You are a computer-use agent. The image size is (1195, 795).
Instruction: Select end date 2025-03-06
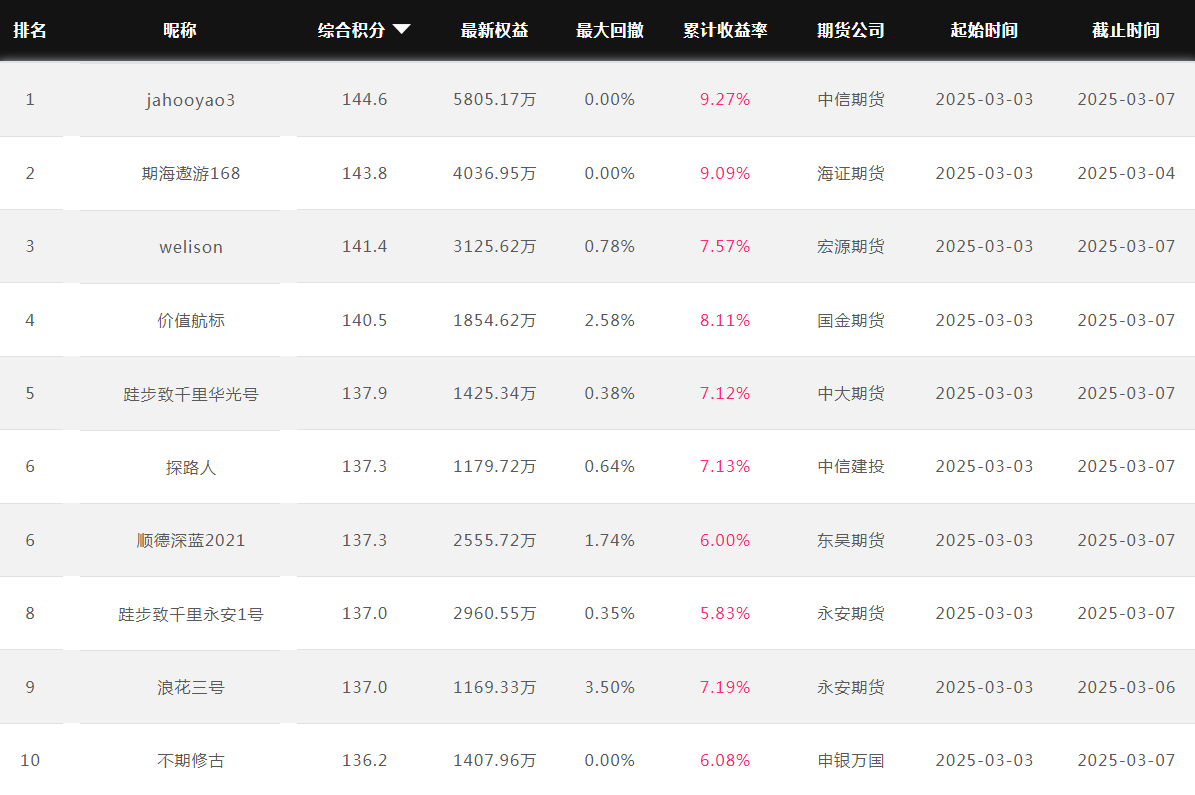[1126, 688]
